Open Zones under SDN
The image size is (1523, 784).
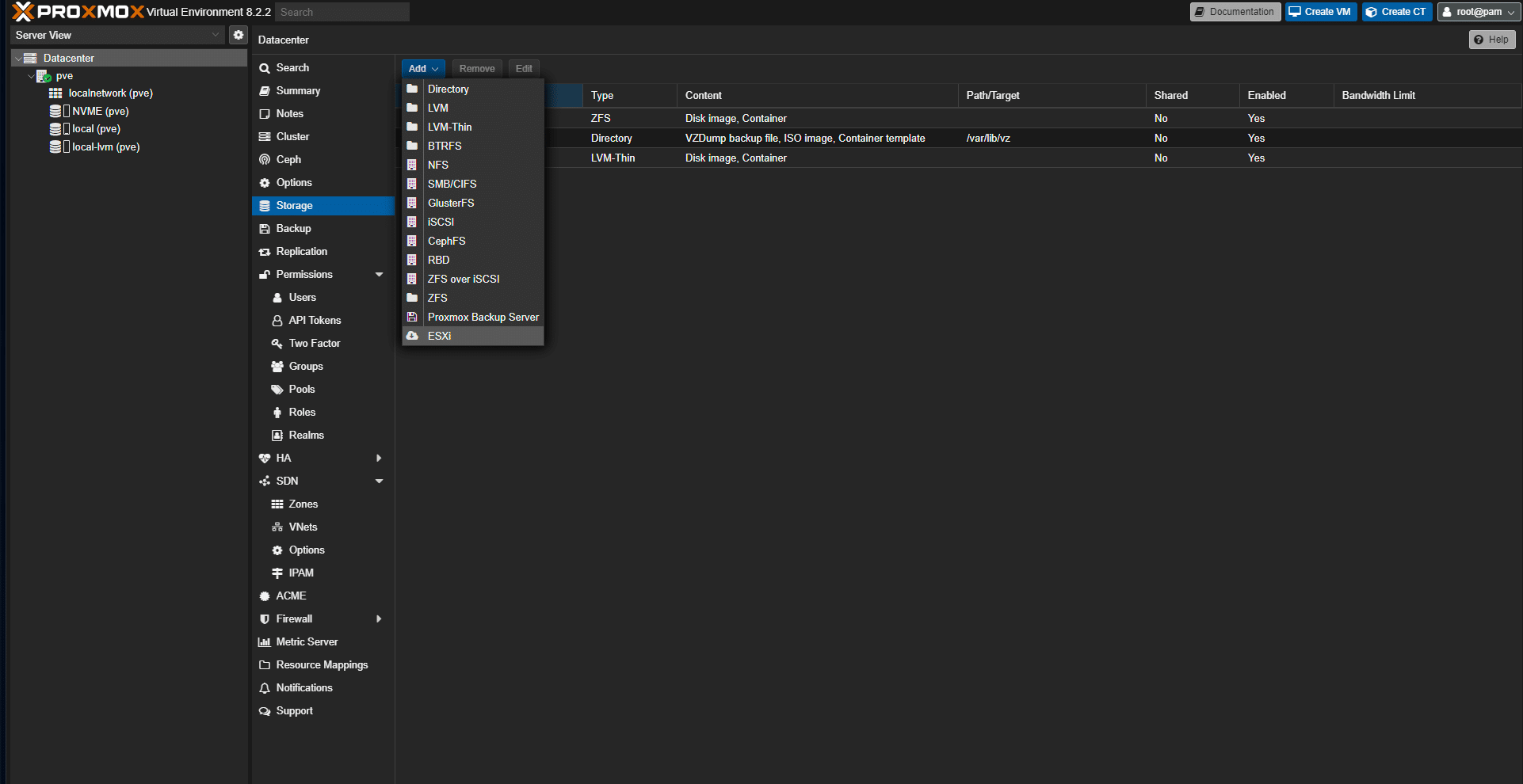click(323, 504)
